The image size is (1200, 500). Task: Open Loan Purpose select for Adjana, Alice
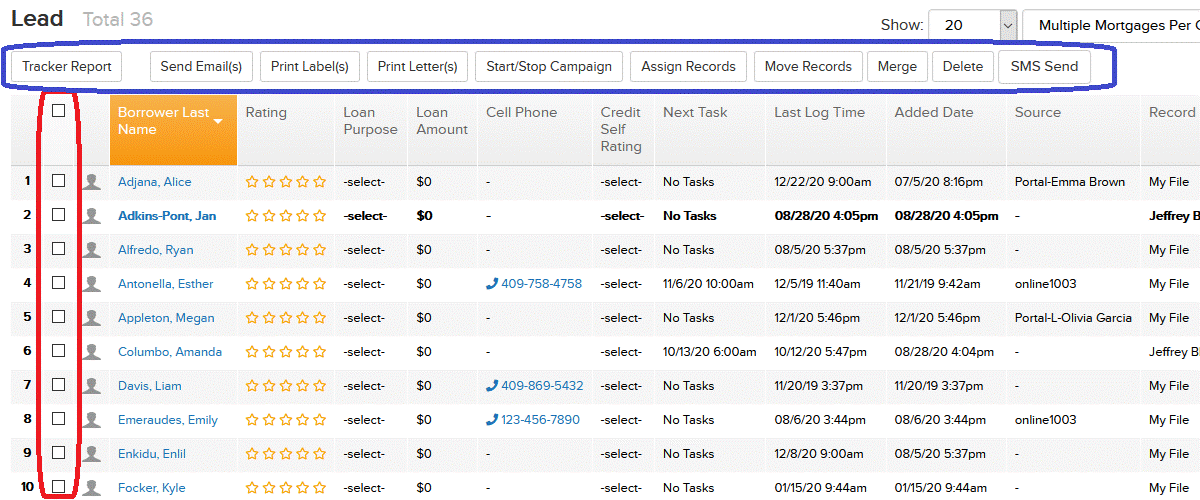[364, 182]
